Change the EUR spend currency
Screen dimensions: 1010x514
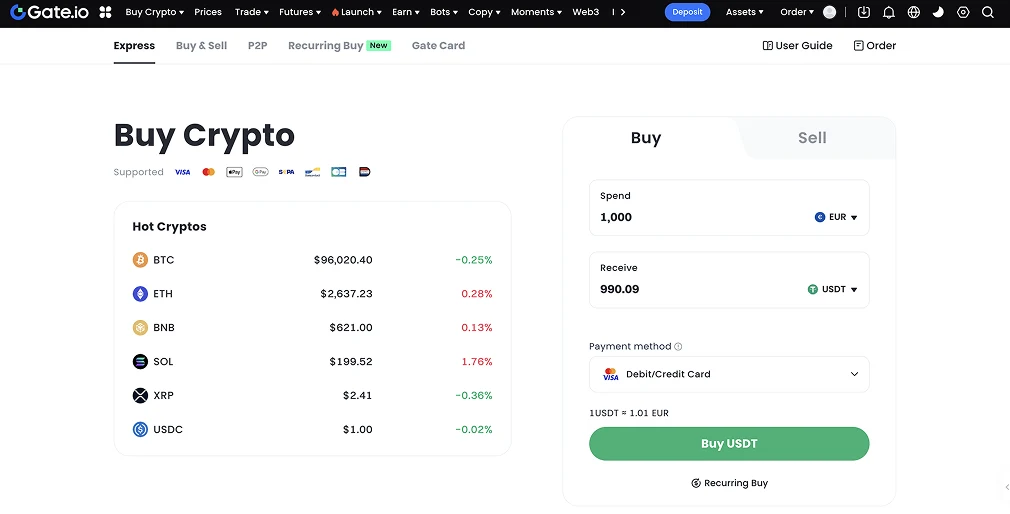(836, 218)
